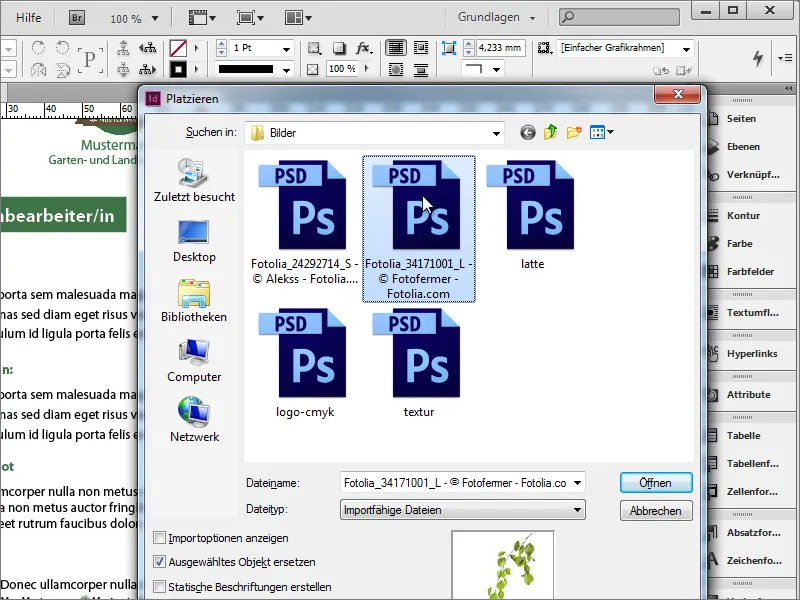Select the textur PSD file
Screen dimensions: 800x600
tap(418, 363)
